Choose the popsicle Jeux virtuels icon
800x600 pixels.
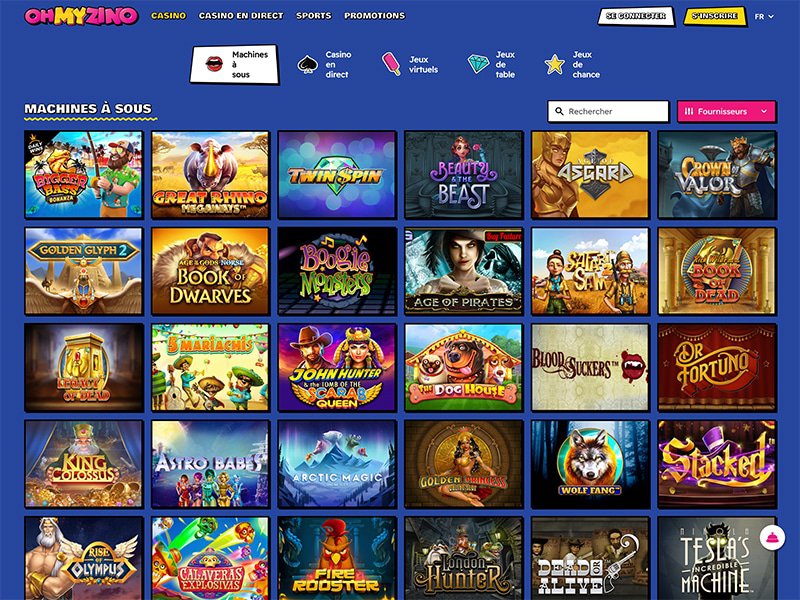391,64
